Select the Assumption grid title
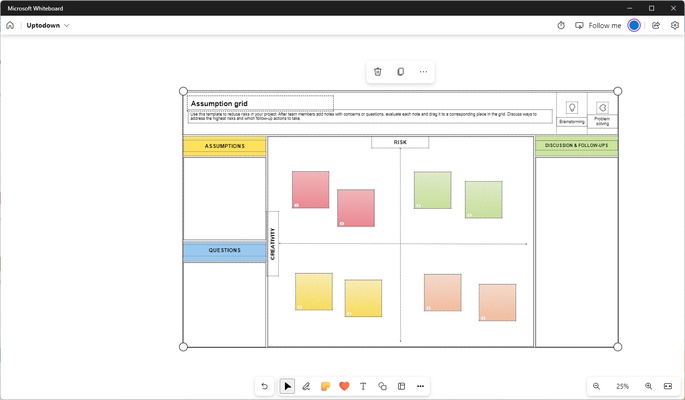The image size is (685, 400). [219, 103]
